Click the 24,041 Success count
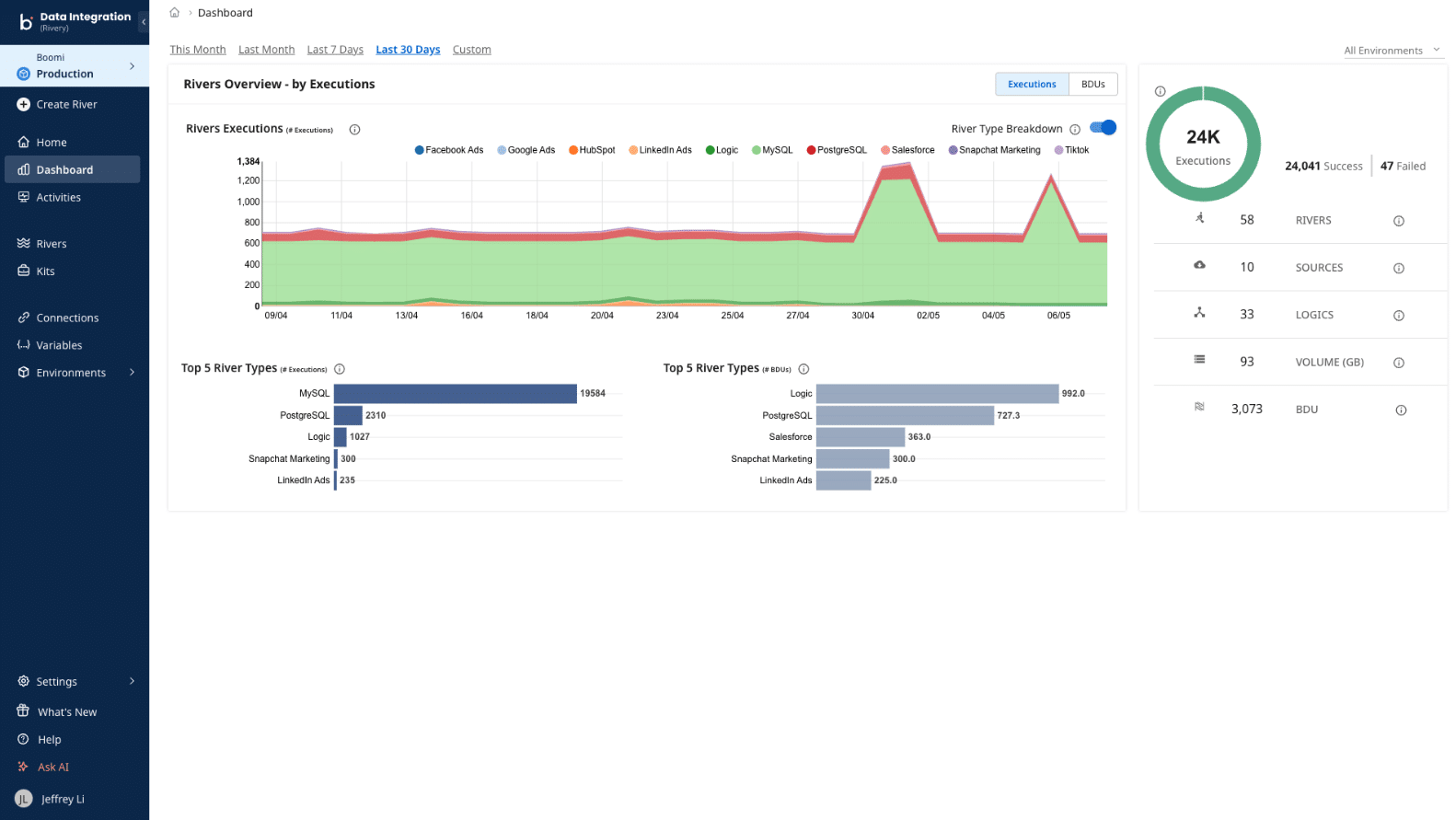 pyautogui.click(x=1323, y=167)
